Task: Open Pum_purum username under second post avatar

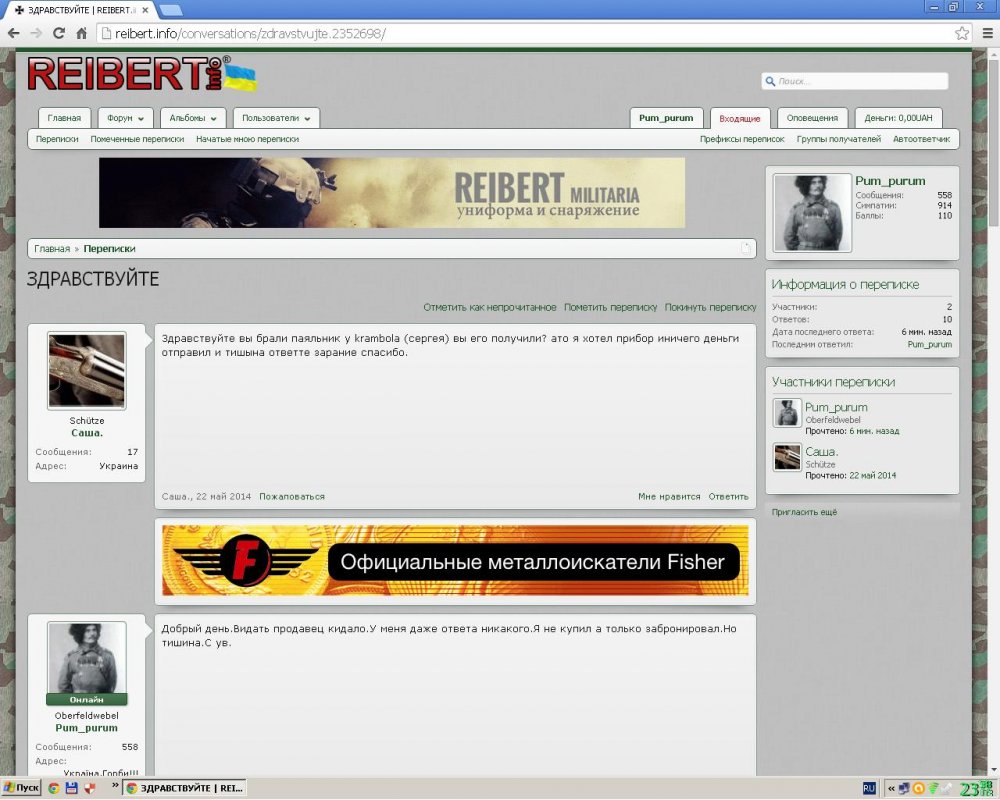Action: coord(87,728)
